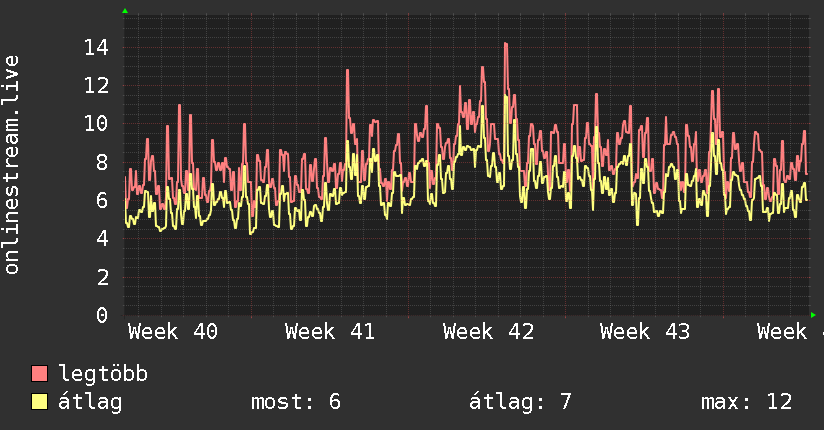The height and width of the screenshot is (430, 824).
Task: Click the 'átlag: 7' statistic value
Action: click(520, 402)
